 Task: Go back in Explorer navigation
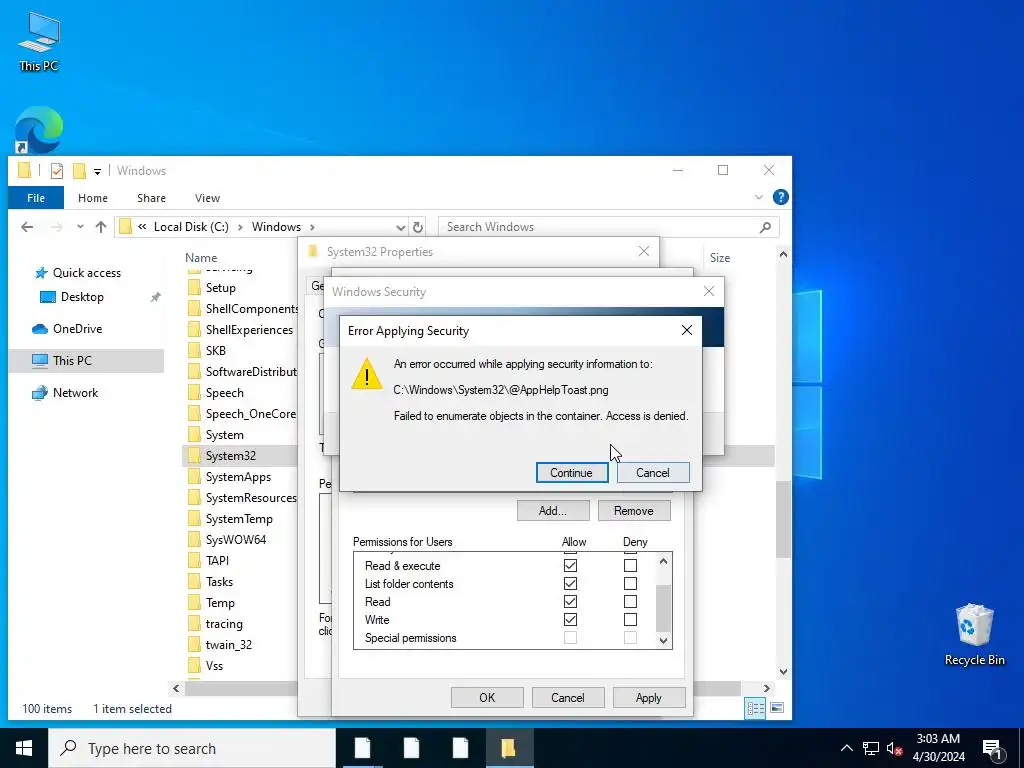click(x=27, y=227)
